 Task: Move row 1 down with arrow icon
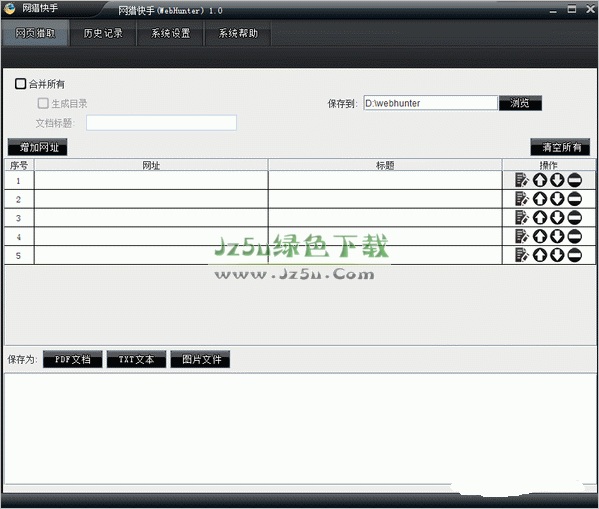click(557, 180)
